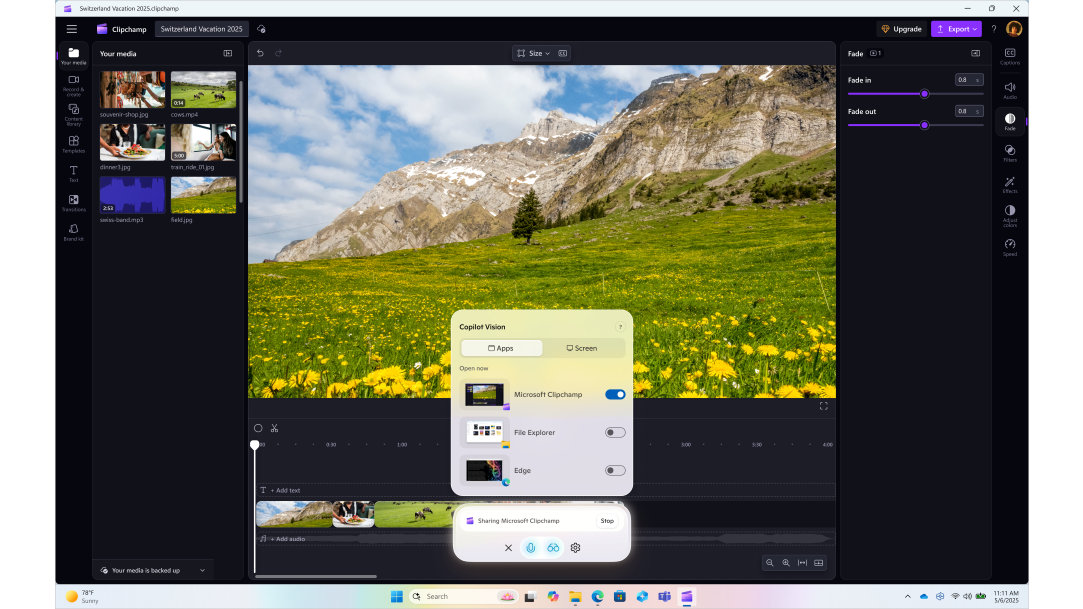Image resolution: width=1083 pixels, height=609 pixels.
Task: Enable sharing for File Explorer
Action: (x=615, y=432)
